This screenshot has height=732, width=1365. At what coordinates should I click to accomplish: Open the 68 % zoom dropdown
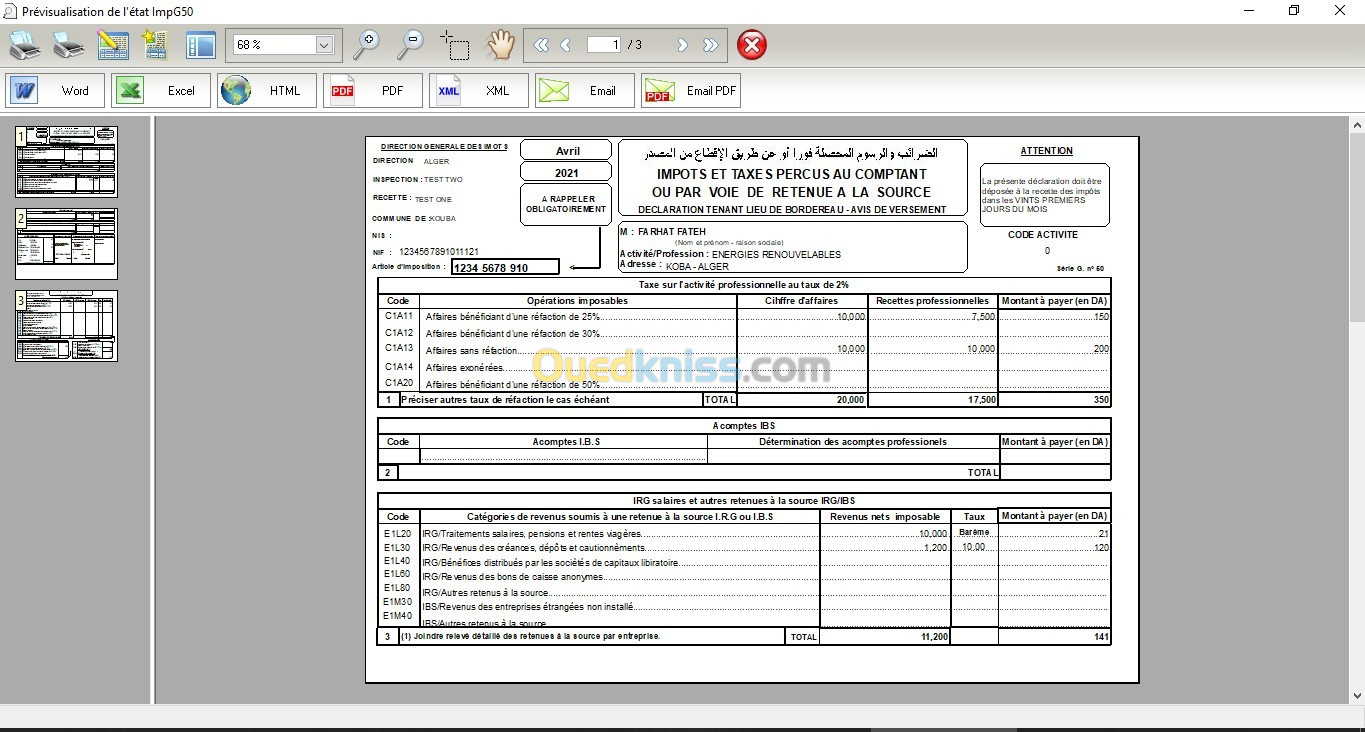[x=324, y=45]
